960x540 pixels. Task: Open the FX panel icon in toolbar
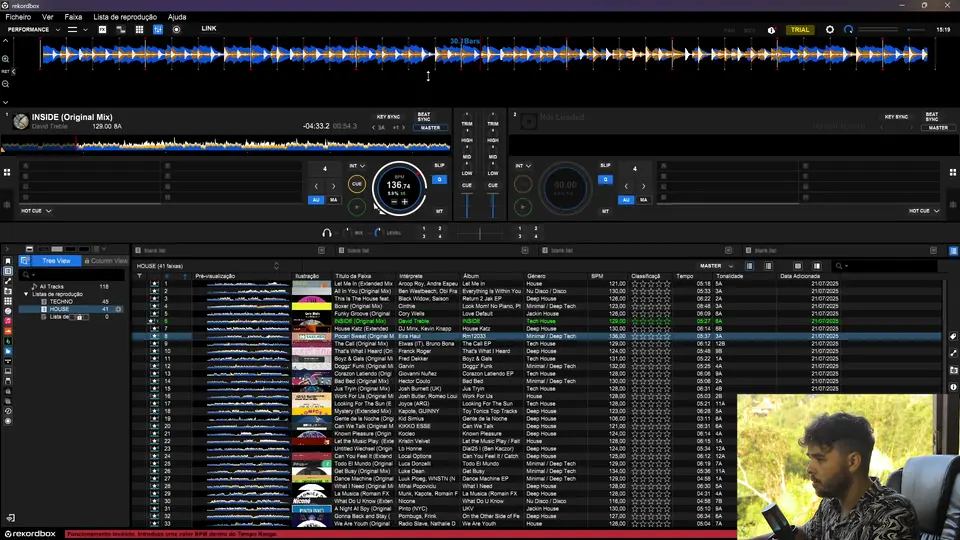102,29
